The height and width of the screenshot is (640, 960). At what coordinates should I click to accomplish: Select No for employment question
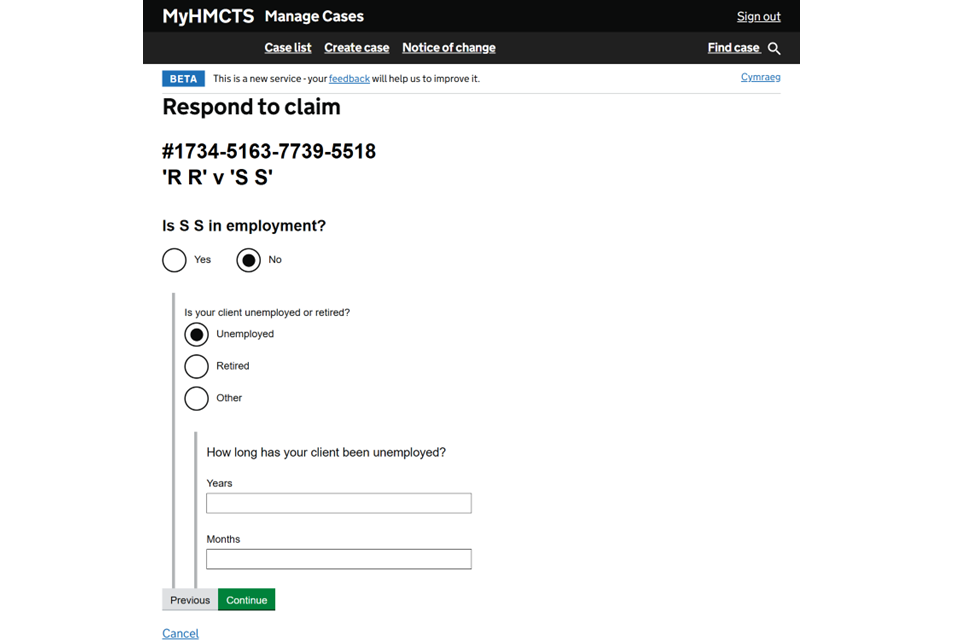(x=249, y=260)
